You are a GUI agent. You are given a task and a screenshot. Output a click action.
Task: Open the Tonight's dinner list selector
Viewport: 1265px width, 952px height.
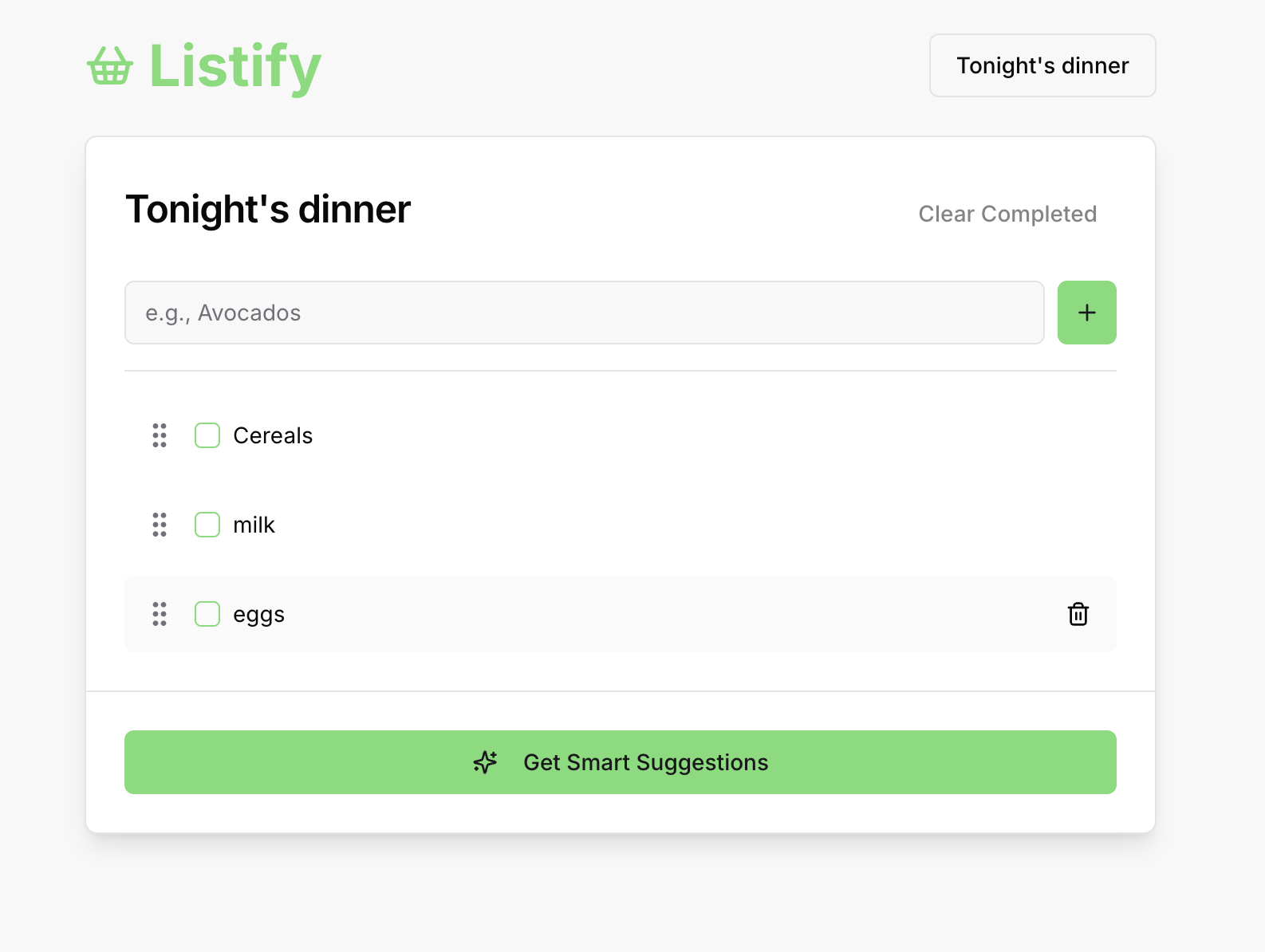pyautogui.click(x=1042, y=65)
